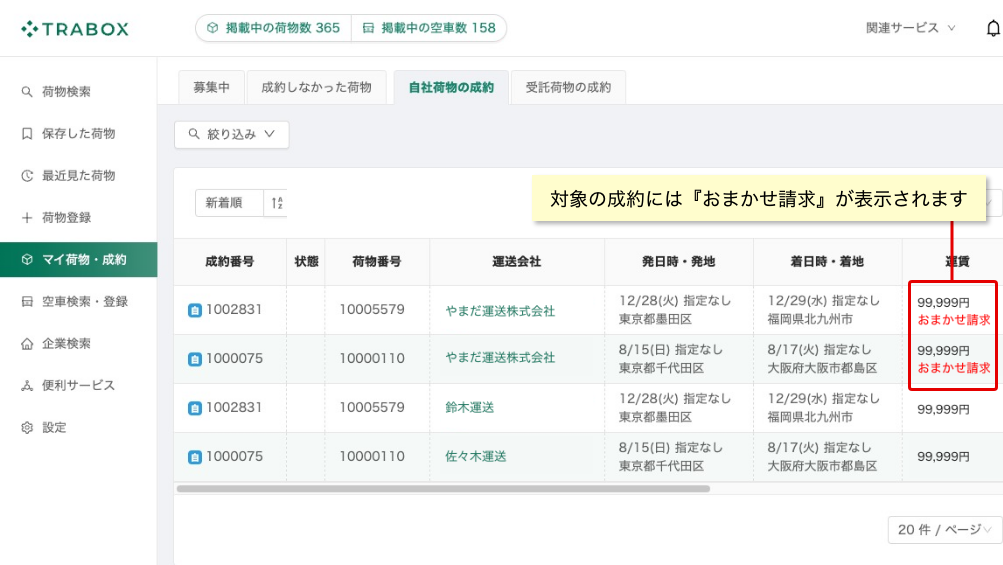This screenshot has height=565, width=1003.
Task: Switch to 成約しなかった荷物 tab
Action: tap(316, 88)
